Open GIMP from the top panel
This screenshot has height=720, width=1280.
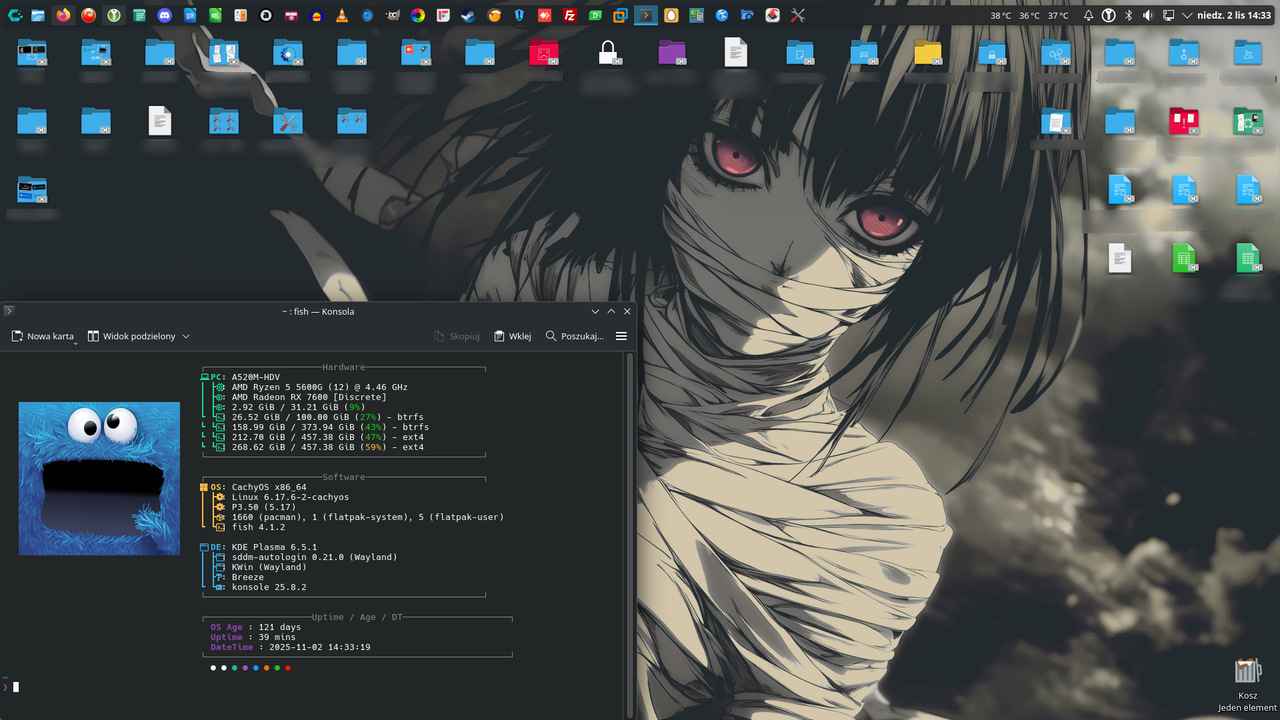click(x=393, y=16)
